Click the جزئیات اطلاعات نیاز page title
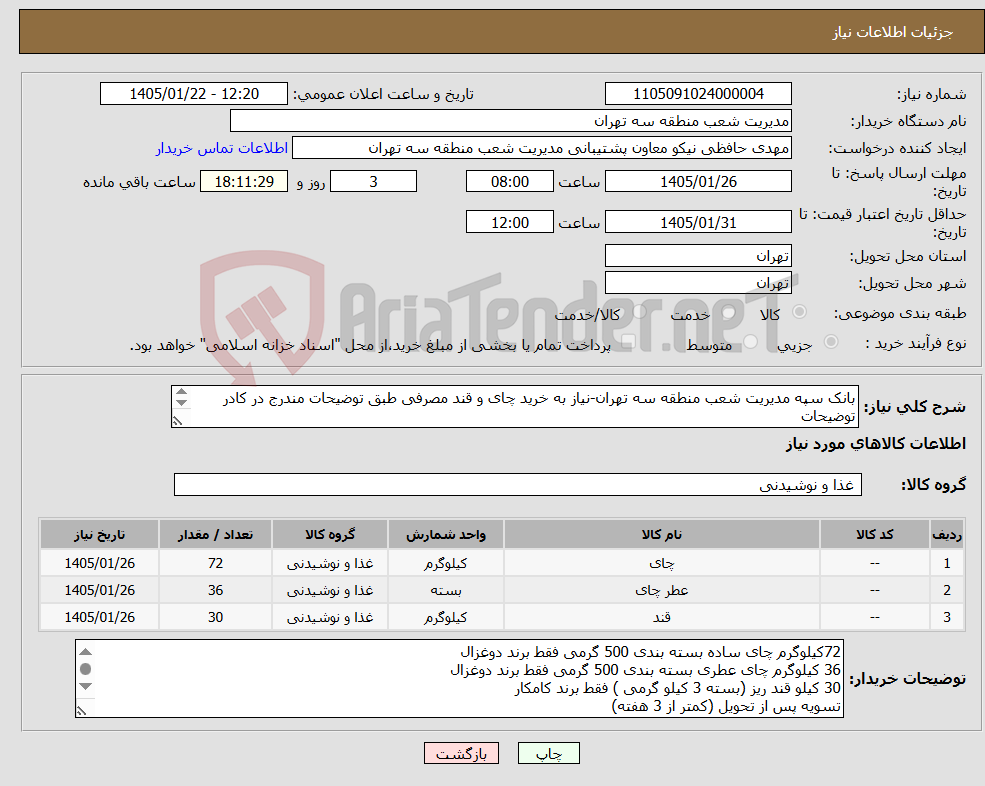The image size is (985, 786). click(893, 32)
